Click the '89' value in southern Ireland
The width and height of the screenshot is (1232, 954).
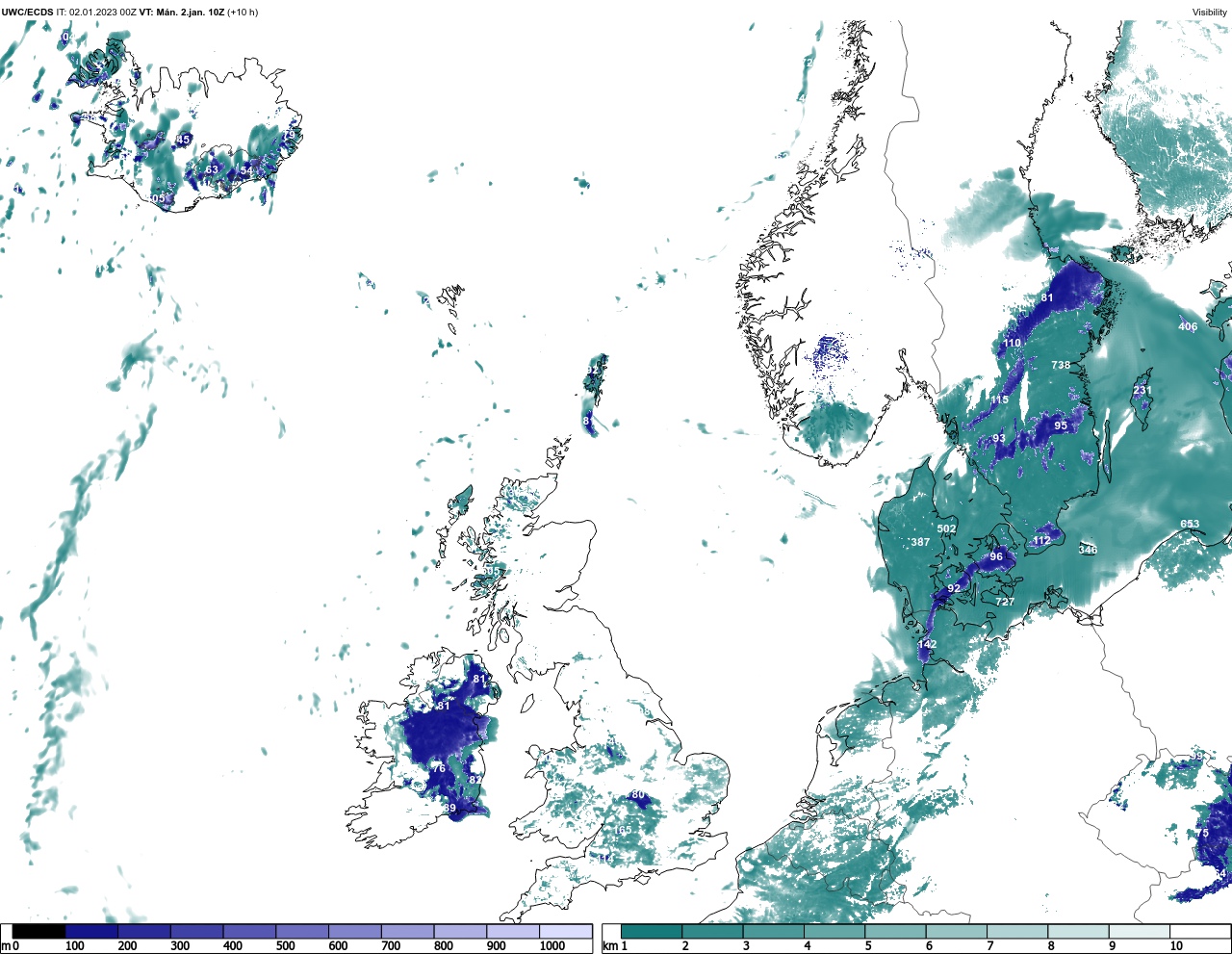coord(449,808)
